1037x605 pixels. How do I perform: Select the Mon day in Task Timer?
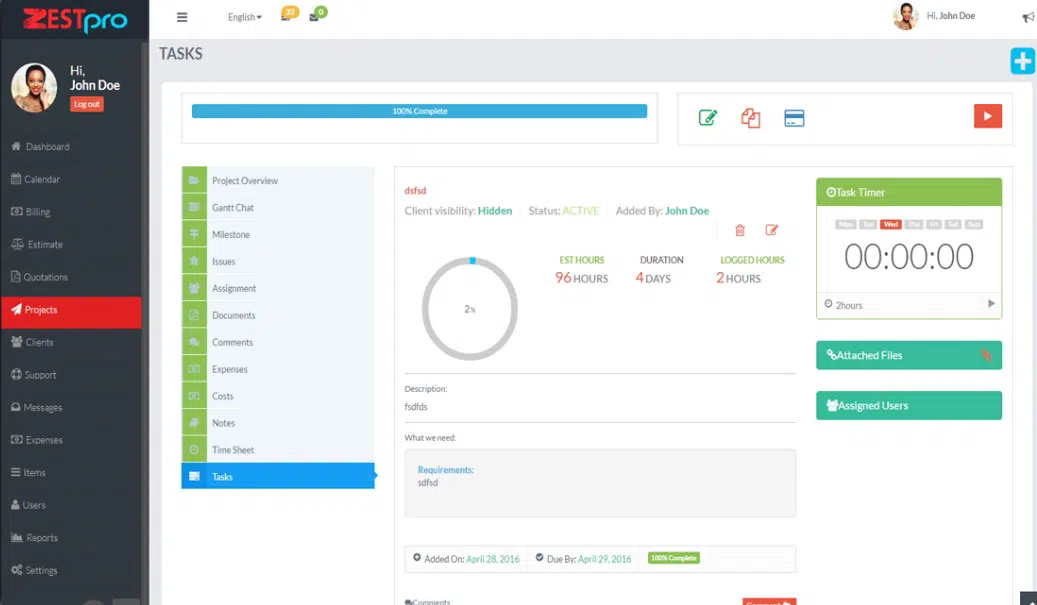click(x=846, y=224)
